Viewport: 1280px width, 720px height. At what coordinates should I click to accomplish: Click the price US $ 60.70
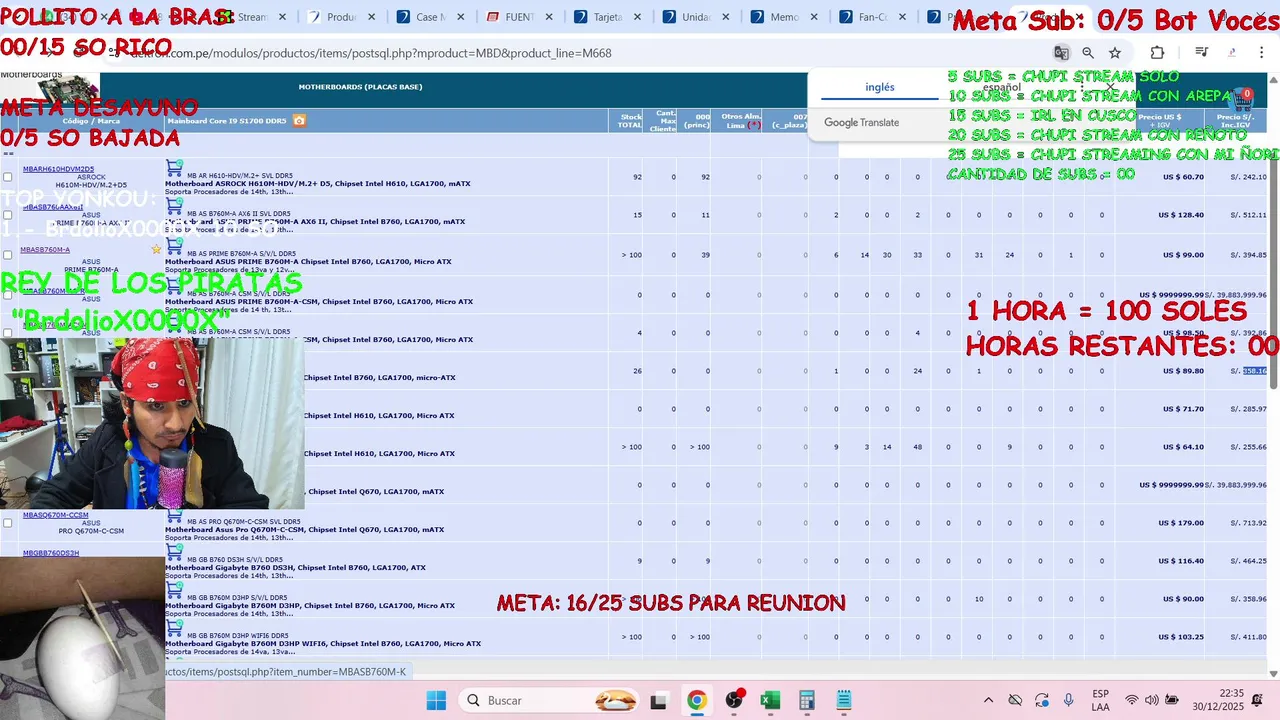(x=1183, y=177)
